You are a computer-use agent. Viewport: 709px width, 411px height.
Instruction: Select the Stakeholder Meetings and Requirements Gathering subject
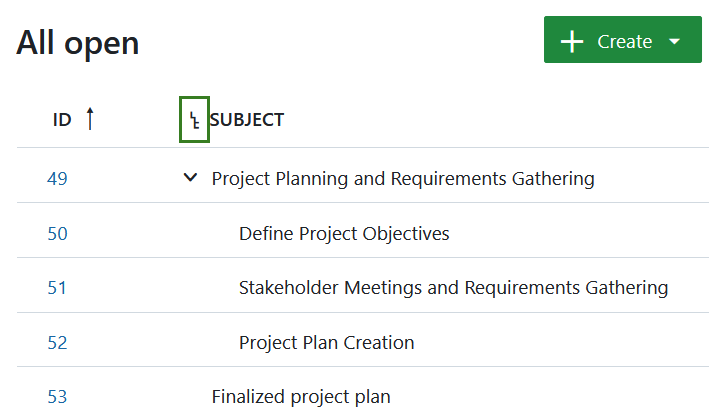point(453,288)
